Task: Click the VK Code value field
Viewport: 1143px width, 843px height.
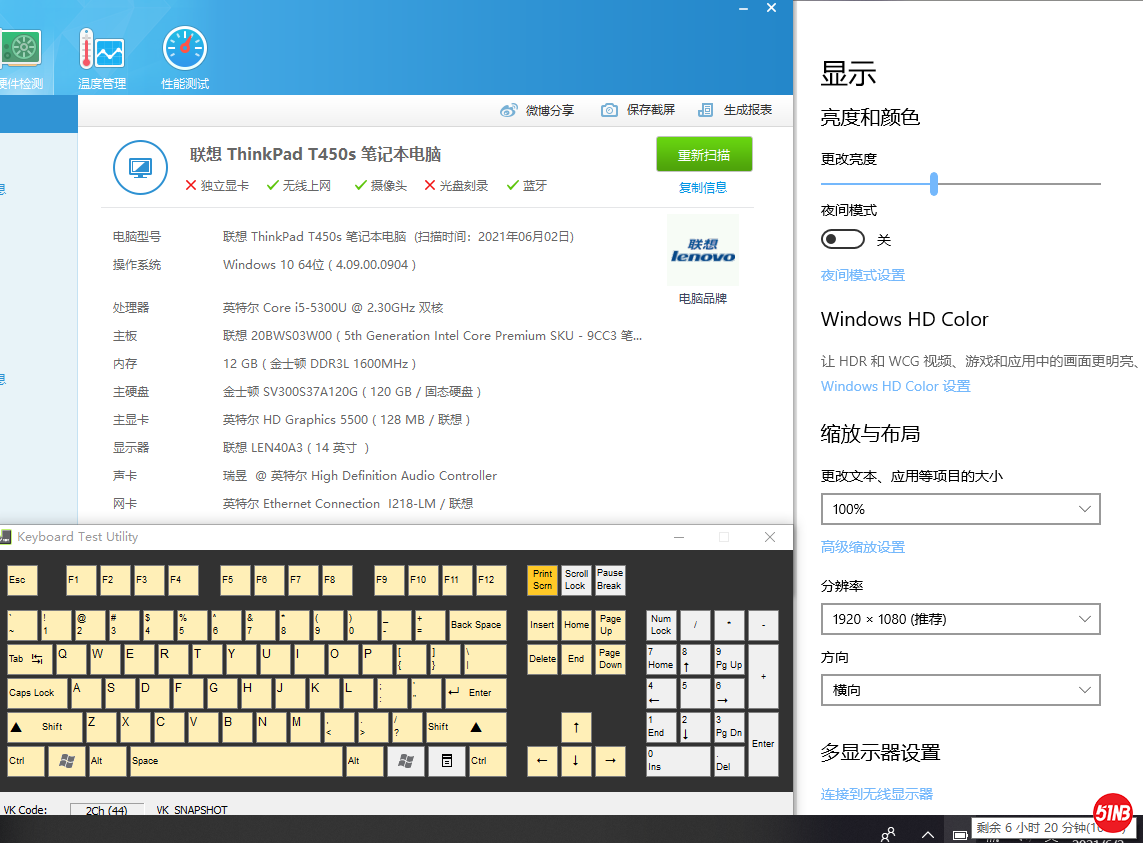Action: (106, 809)
